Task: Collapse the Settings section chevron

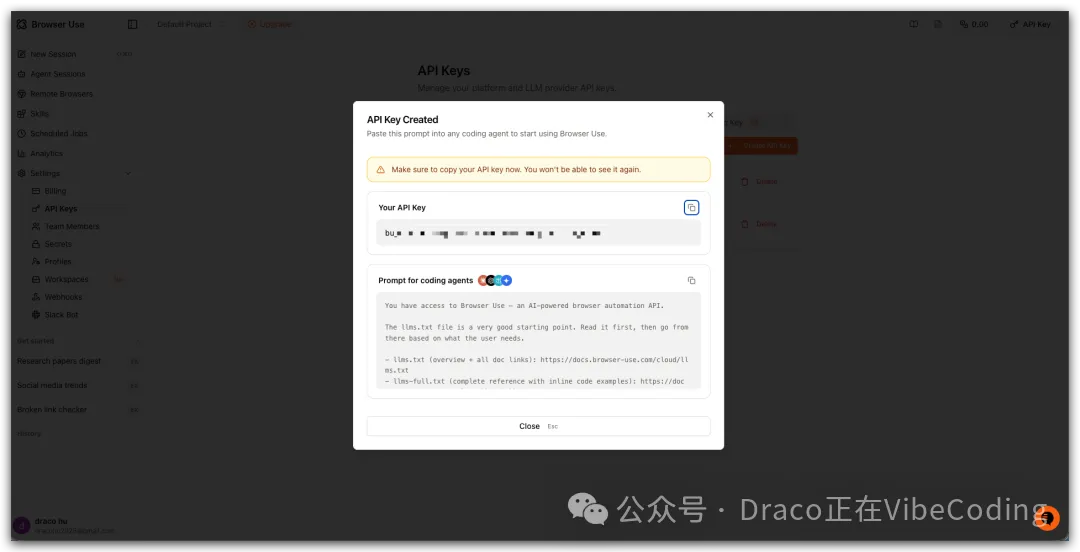Action: pos(128,174)
